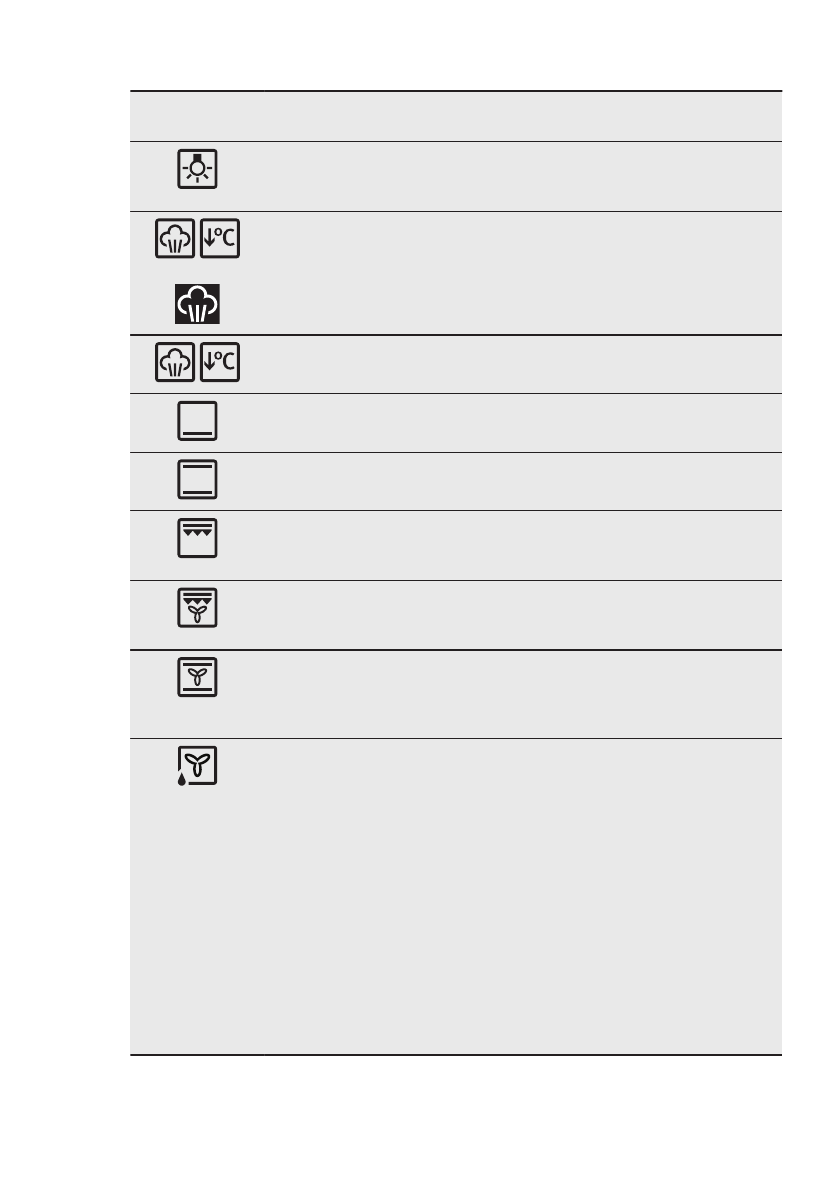Click the °C icon in the row above bottom heat
The width and height of the screenshot is (839, 1191).
coord(221,362)
